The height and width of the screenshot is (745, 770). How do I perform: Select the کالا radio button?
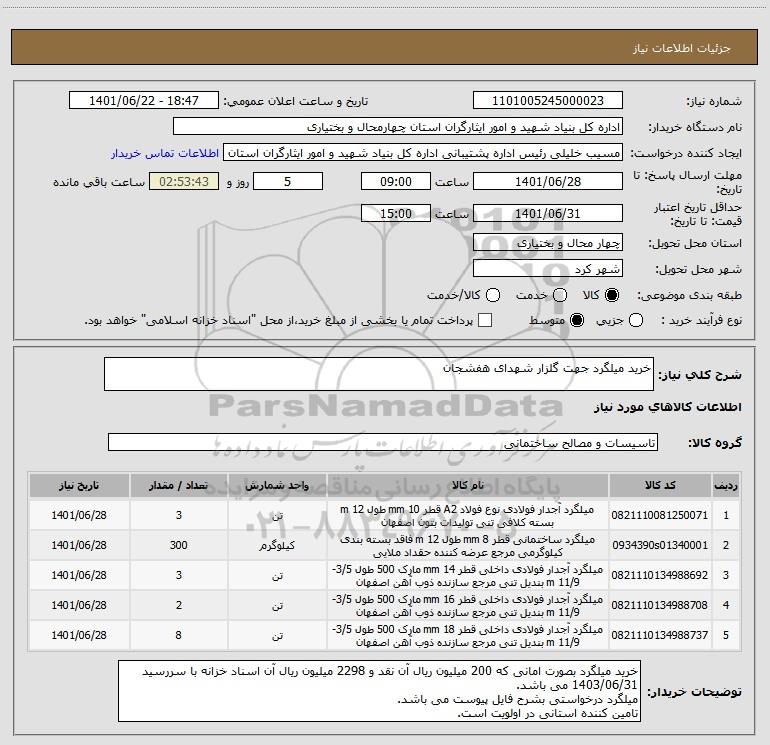click(612, 295)
